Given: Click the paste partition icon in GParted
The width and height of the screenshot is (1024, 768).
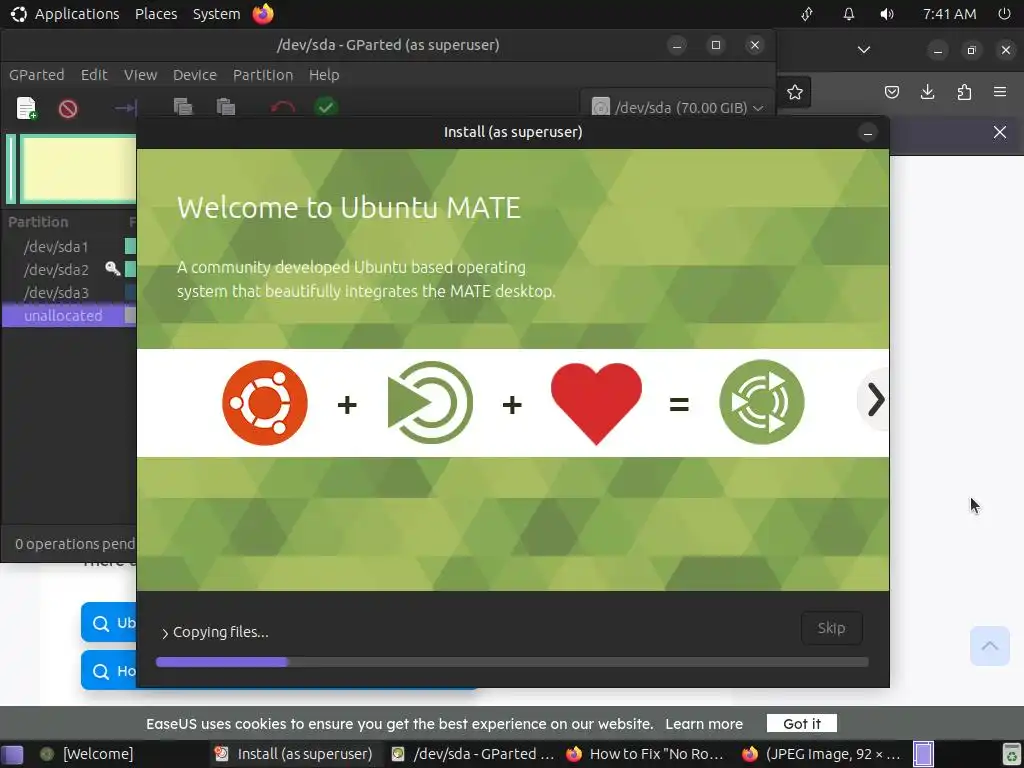Looking at the screenshot, I should pos(225,107).
